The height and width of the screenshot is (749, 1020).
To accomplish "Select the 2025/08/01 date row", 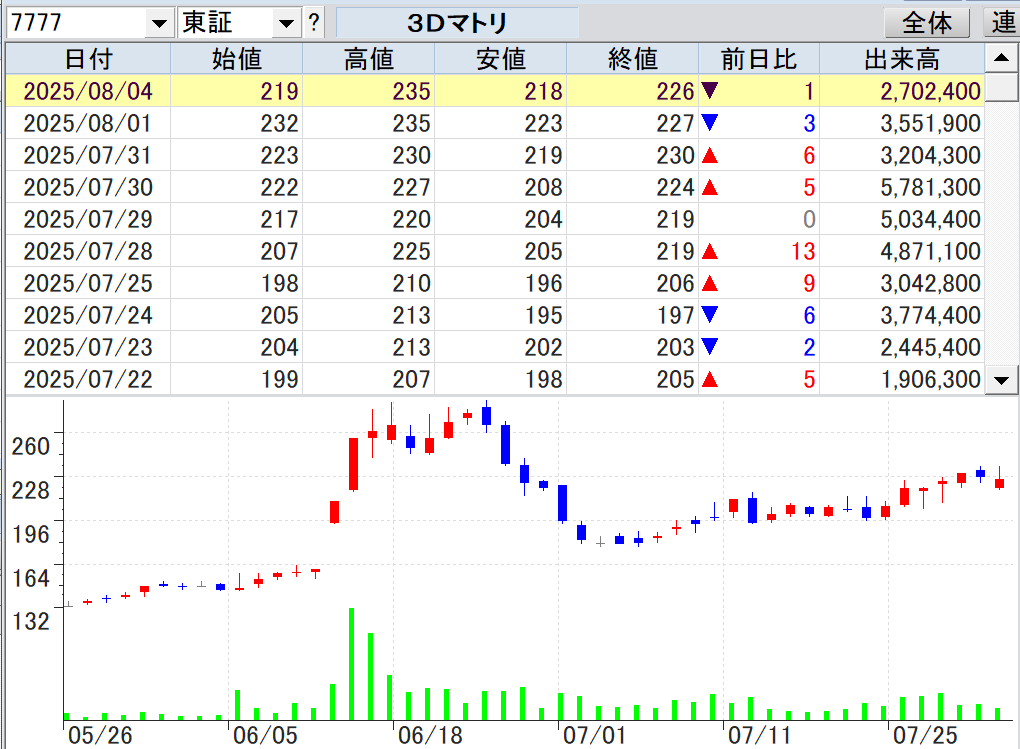I will [495, 123].
